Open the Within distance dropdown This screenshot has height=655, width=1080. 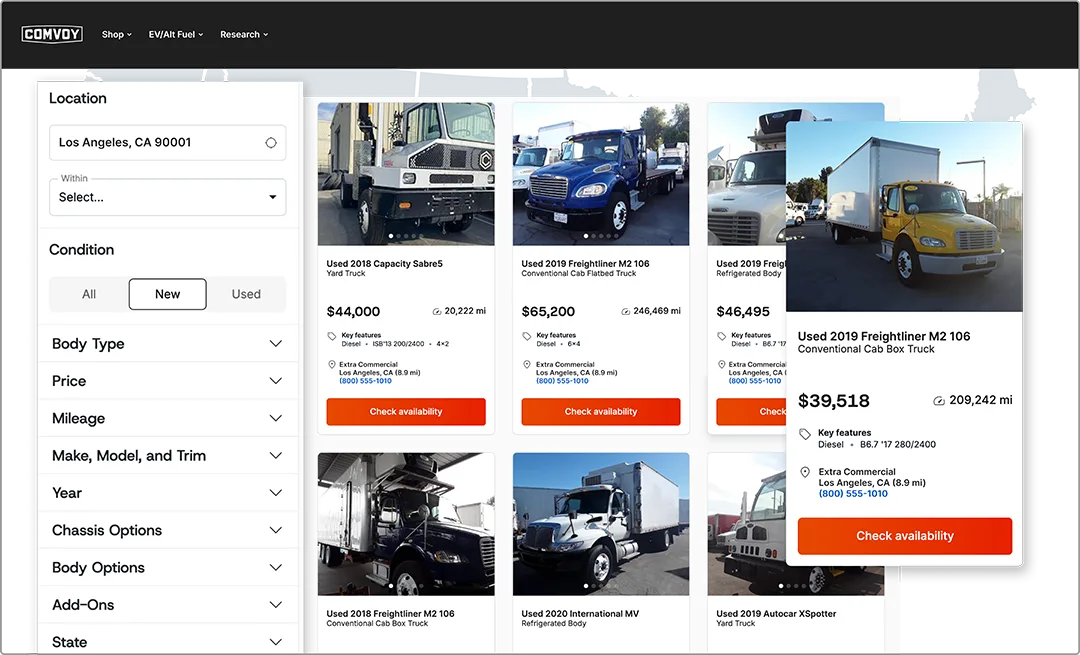(167, 197)
